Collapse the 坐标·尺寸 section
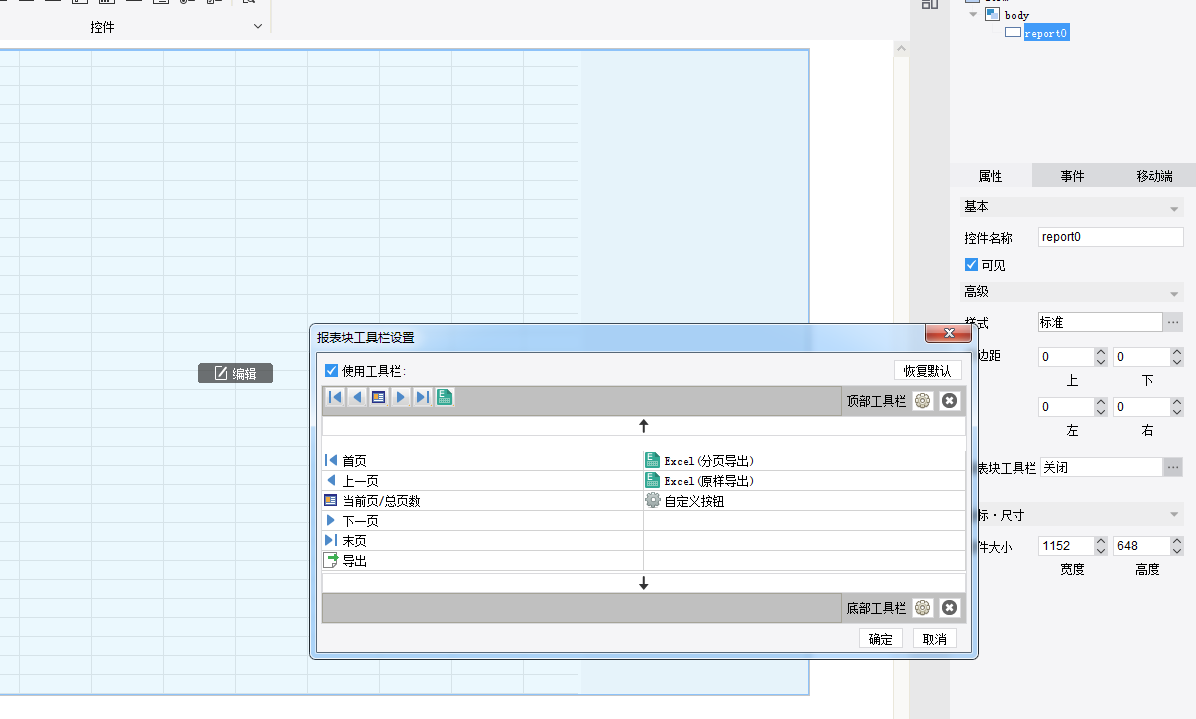1196x719 pixels. click(x=1174, y=515)
